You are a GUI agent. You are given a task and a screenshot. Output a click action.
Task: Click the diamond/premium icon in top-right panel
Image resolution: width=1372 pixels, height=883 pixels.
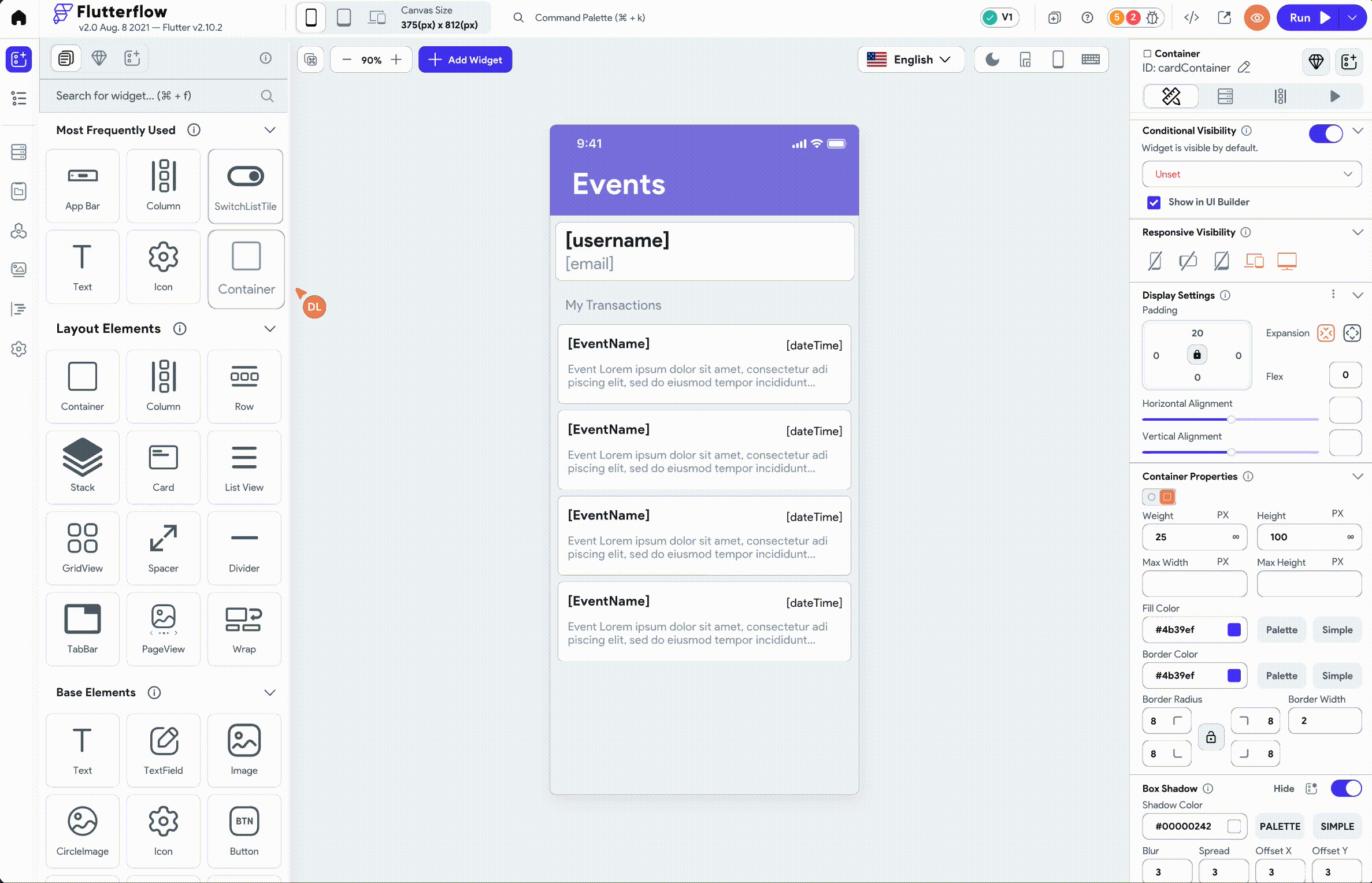coord(1316,62)
